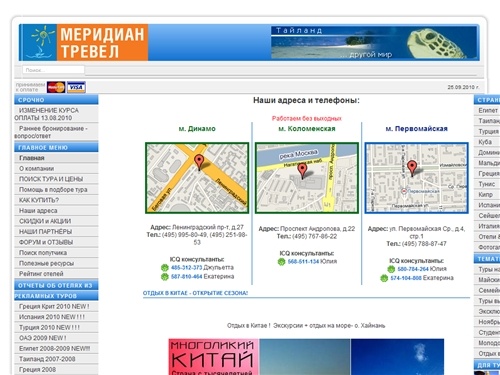Image resolution: width=500 pixels, height=375 pixels.
Task: Open Тунис in the countries sidebar
Action: click(487, 184)
